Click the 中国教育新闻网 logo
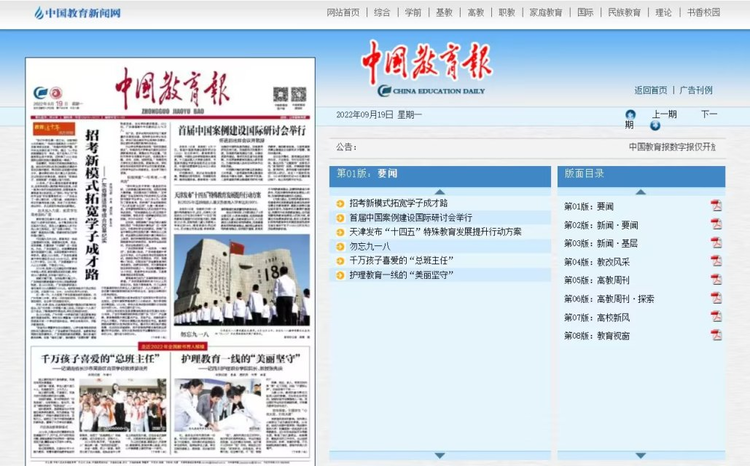Image resolution: width=750 pixels, height=466 pixels. tap(77, 13)
